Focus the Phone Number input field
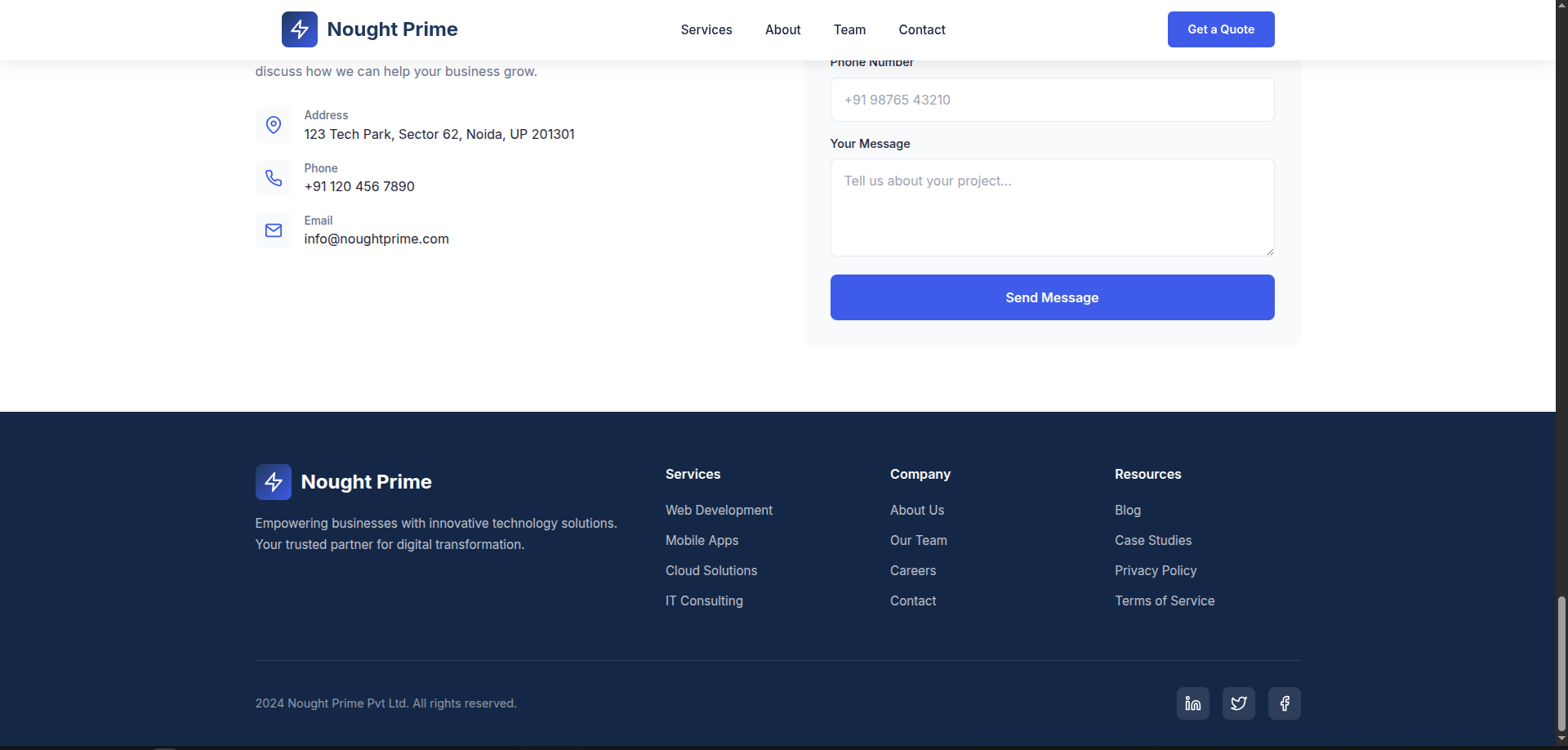This screenshot has width=1568, height=750. (1052, 100)
